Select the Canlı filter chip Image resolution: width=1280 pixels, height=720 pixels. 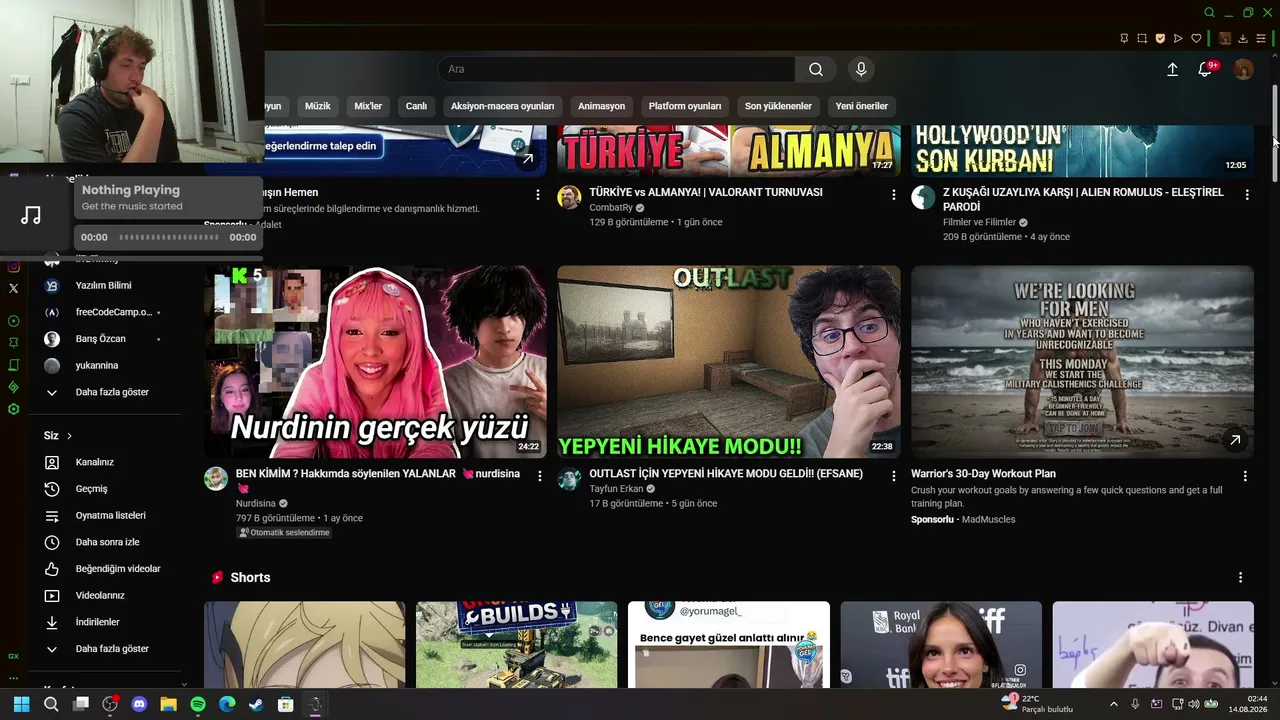point(416,106)
